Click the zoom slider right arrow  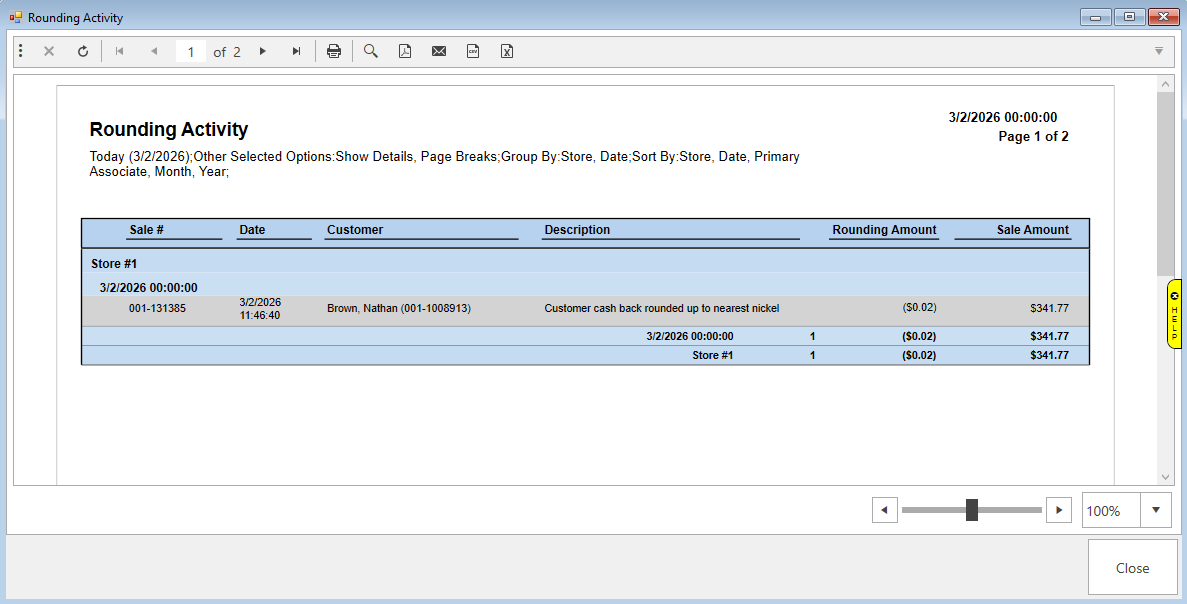pyautogui.click(x=1058, y=510)
